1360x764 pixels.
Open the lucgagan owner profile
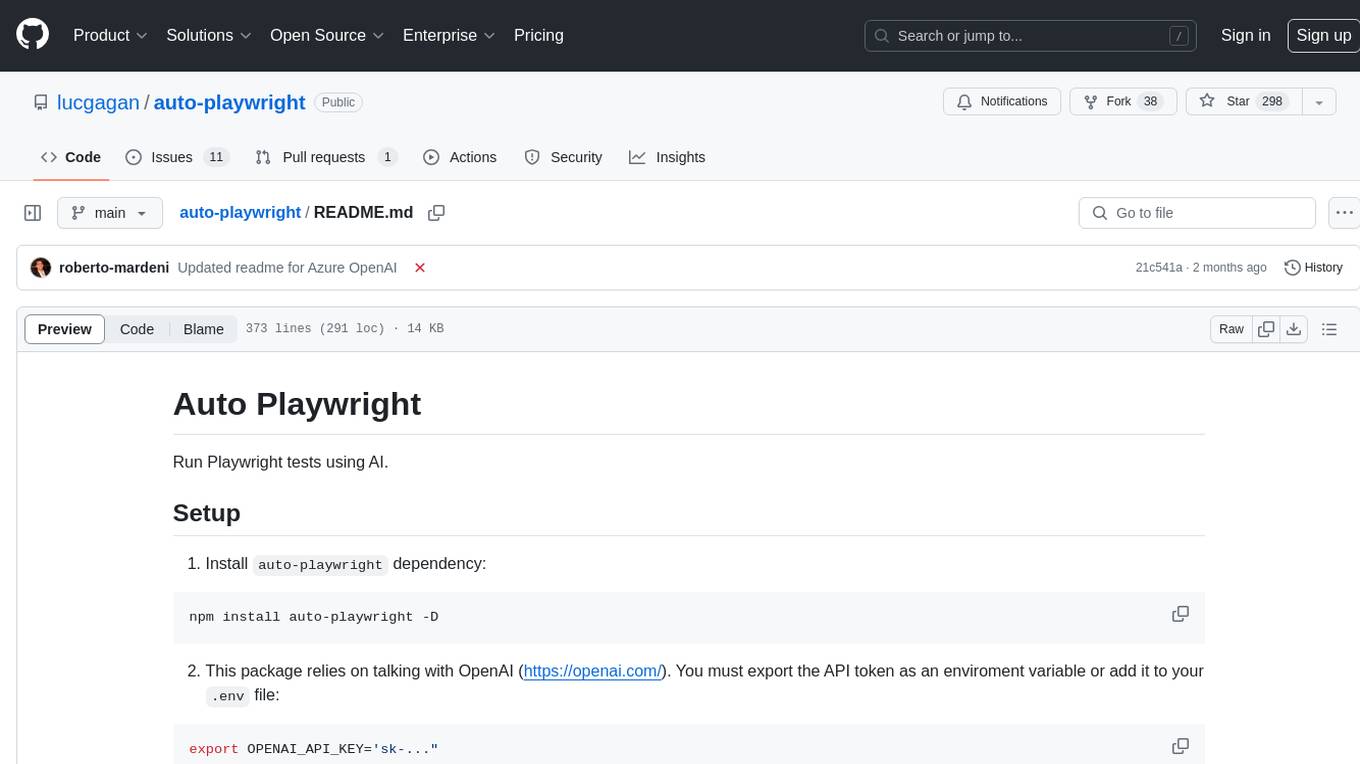[x=98, y=102]
